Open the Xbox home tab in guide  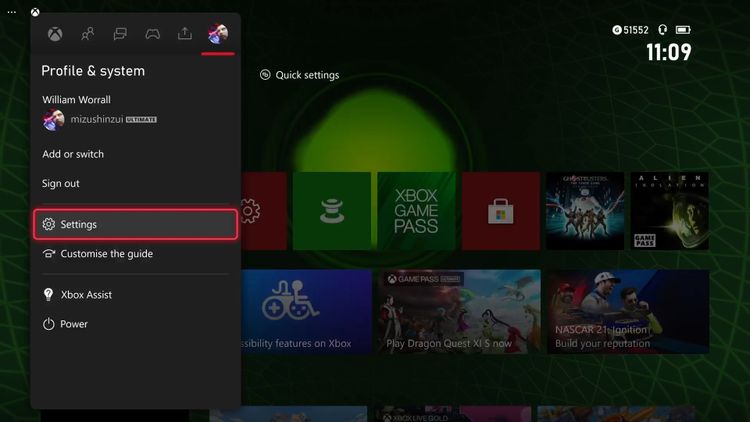56,34
